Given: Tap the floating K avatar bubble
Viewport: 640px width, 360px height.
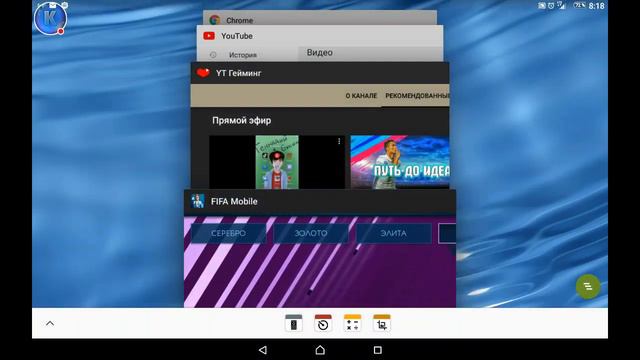Looking at the screenshot, I should click(x=50, y=18).
